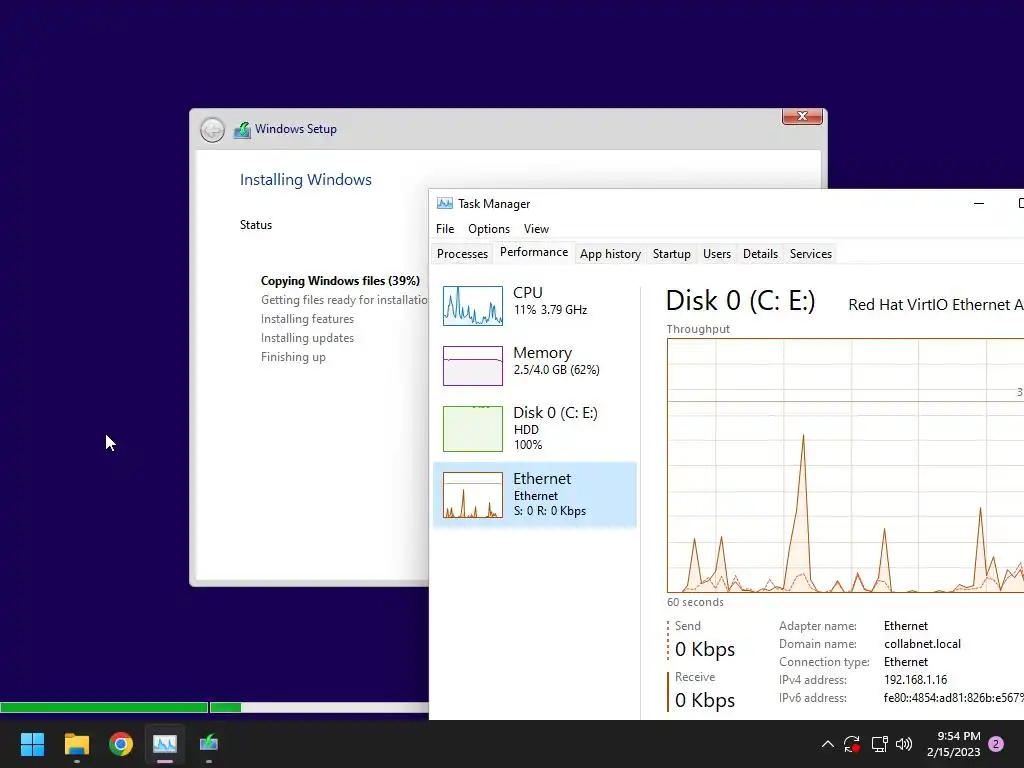Image resolution: width=1024 pixels, height=768 pixels.
Task: Open the File menu in Task Manager
Action: (x=445, y=229)
